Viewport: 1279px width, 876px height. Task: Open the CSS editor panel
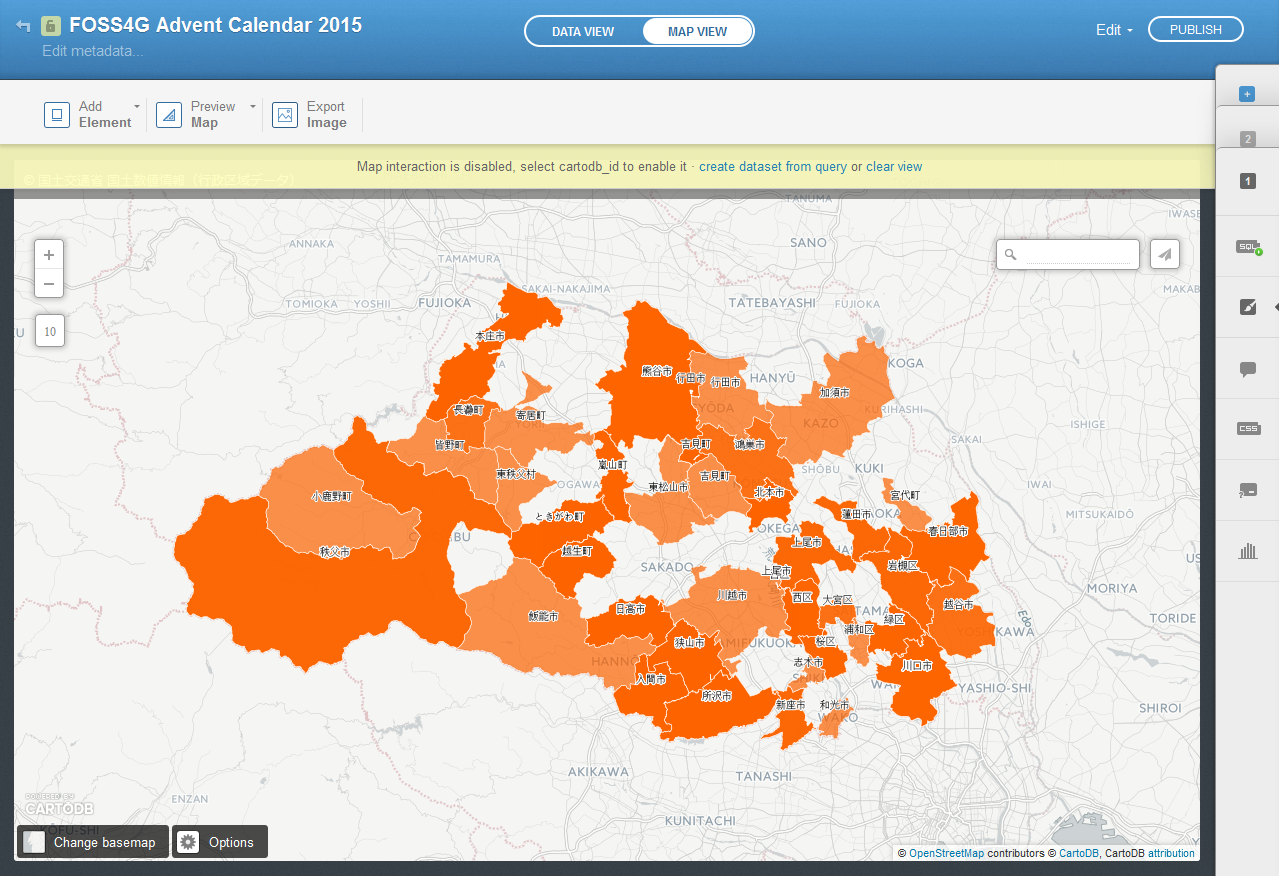pyautogui.click(x=1247, y=428)
